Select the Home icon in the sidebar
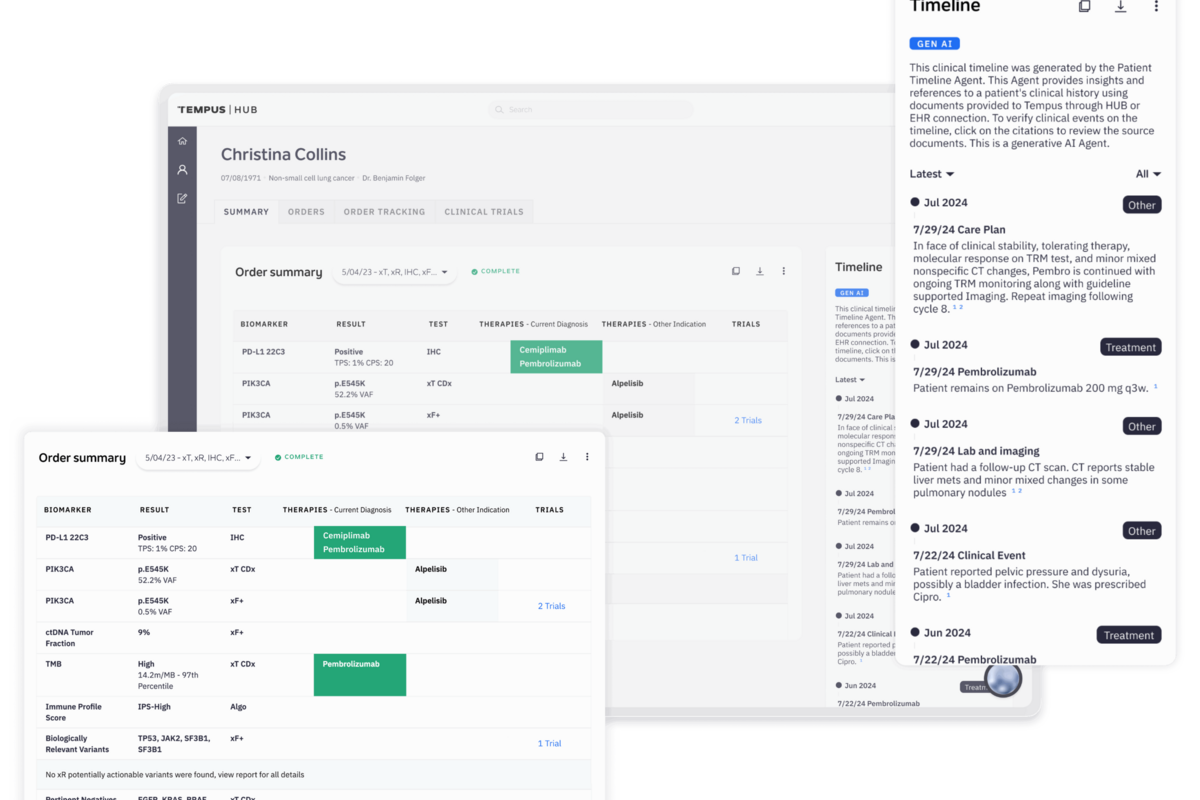The width and height of the screenshot is (1200, 800). (x=182, y=140)
